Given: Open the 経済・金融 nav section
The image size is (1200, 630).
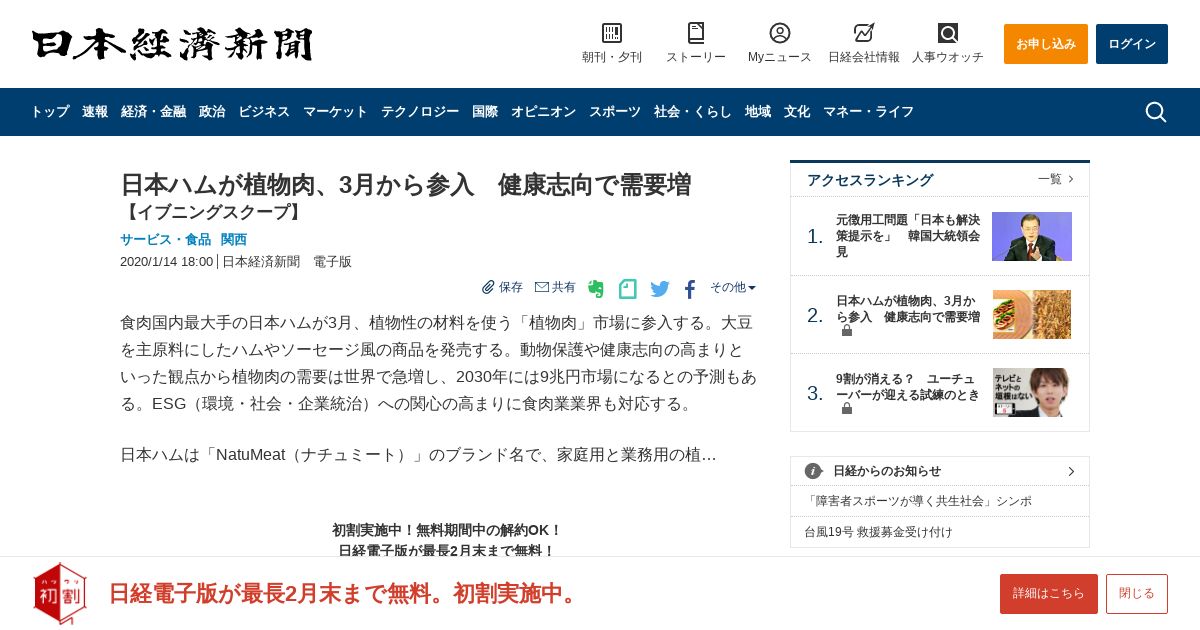Looking at the screenshot, I should point(153,112).
